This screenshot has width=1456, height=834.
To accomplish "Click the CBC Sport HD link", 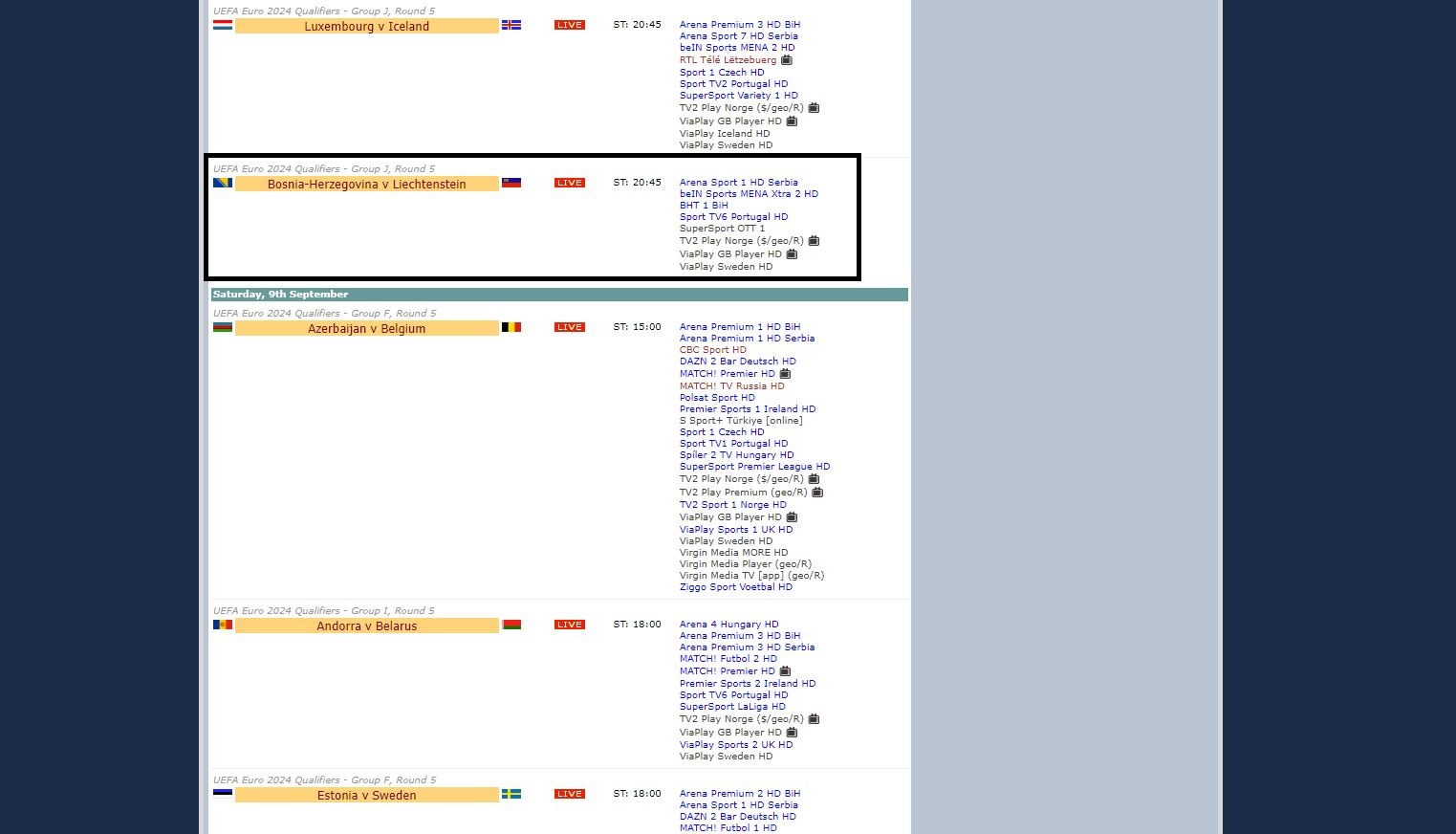I will click(712, 350).
